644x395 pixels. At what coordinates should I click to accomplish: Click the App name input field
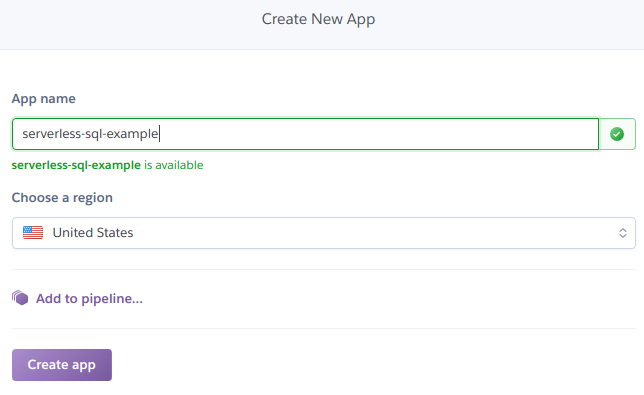tap(305, 134)
